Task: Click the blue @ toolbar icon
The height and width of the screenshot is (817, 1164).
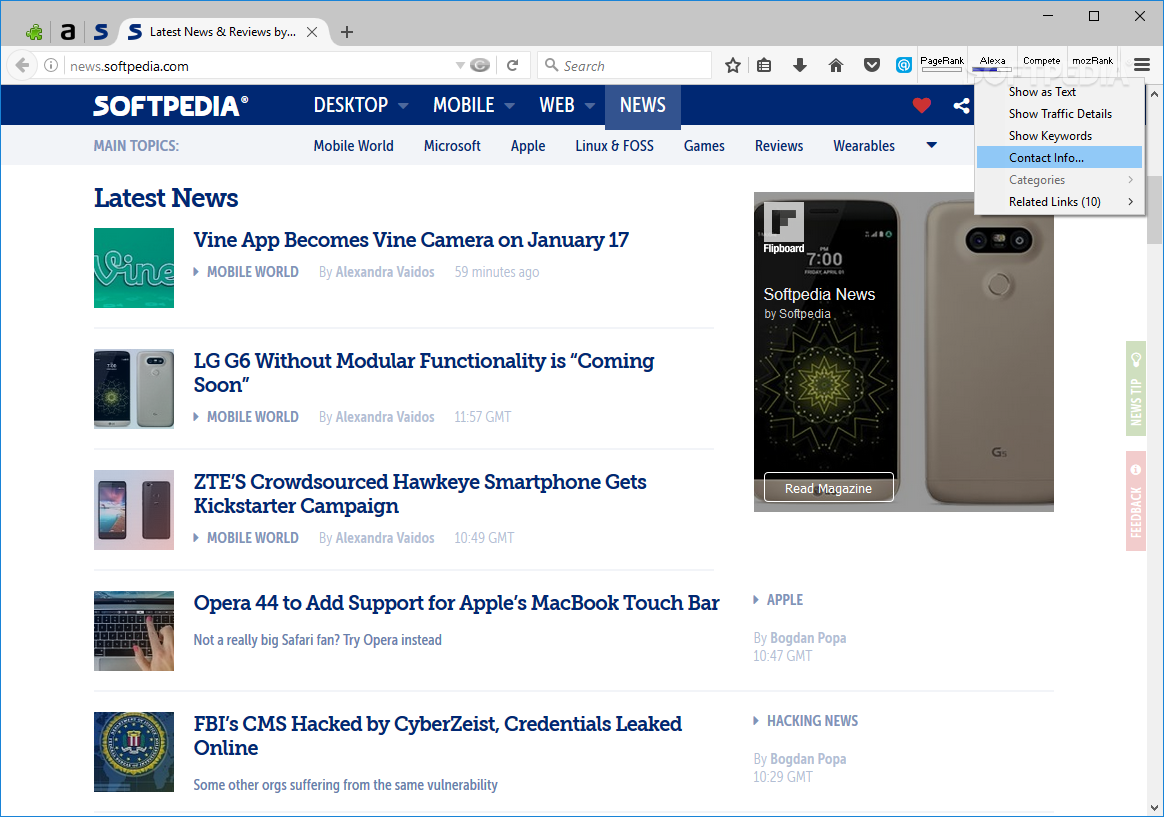Action: [903, 65]
